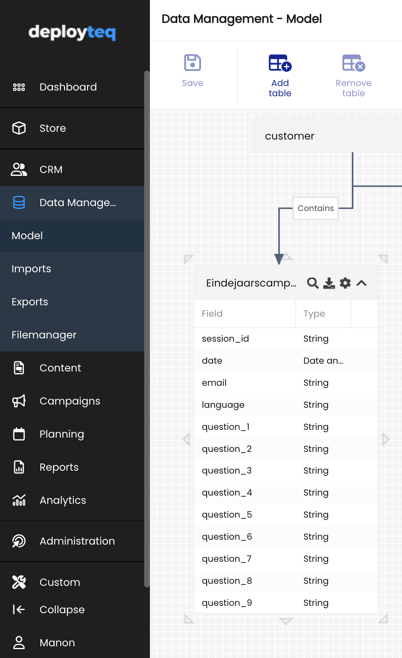Open the gear settings of Eindejaarscamp table
Viewport: 402px width, 658px height.
click(345, 283)
